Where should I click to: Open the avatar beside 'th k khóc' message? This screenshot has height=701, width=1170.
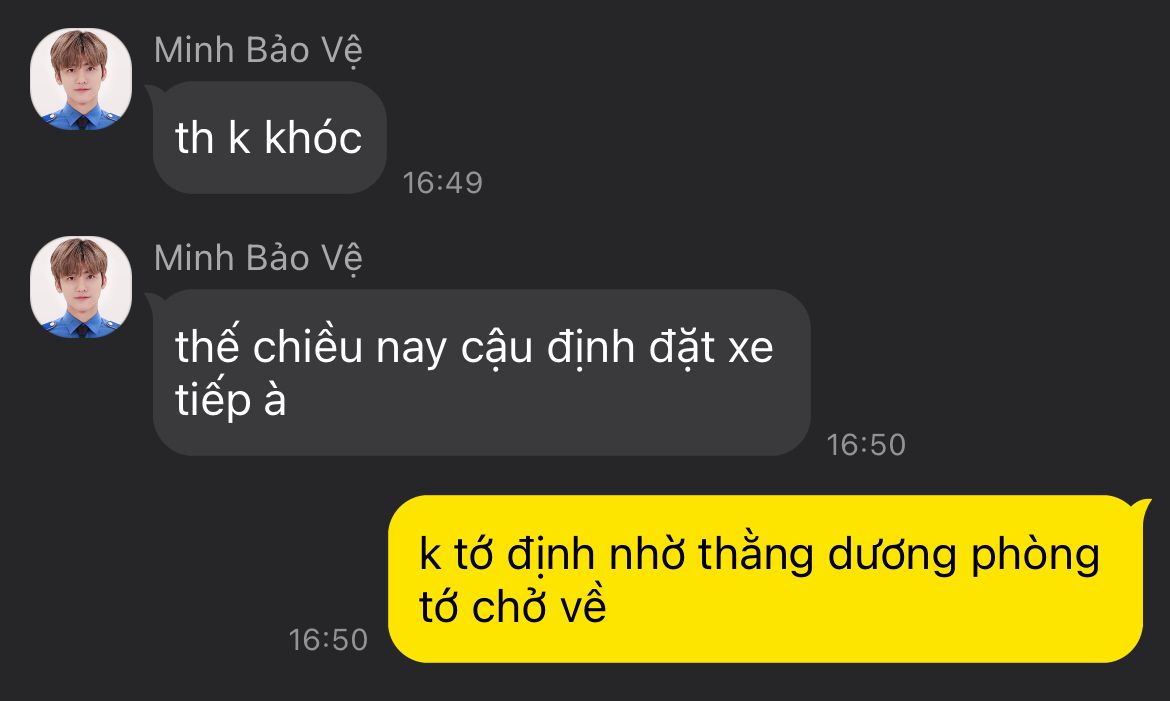point(81,79)
